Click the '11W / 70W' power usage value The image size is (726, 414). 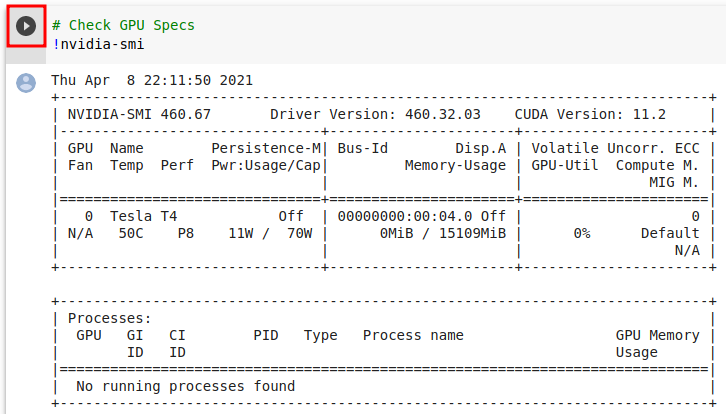pos(270,233)
